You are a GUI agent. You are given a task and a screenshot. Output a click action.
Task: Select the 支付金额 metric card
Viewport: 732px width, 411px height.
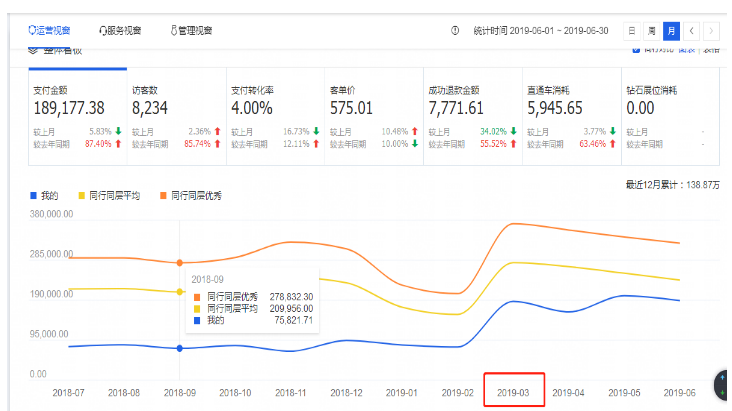[x=77, y=117]
